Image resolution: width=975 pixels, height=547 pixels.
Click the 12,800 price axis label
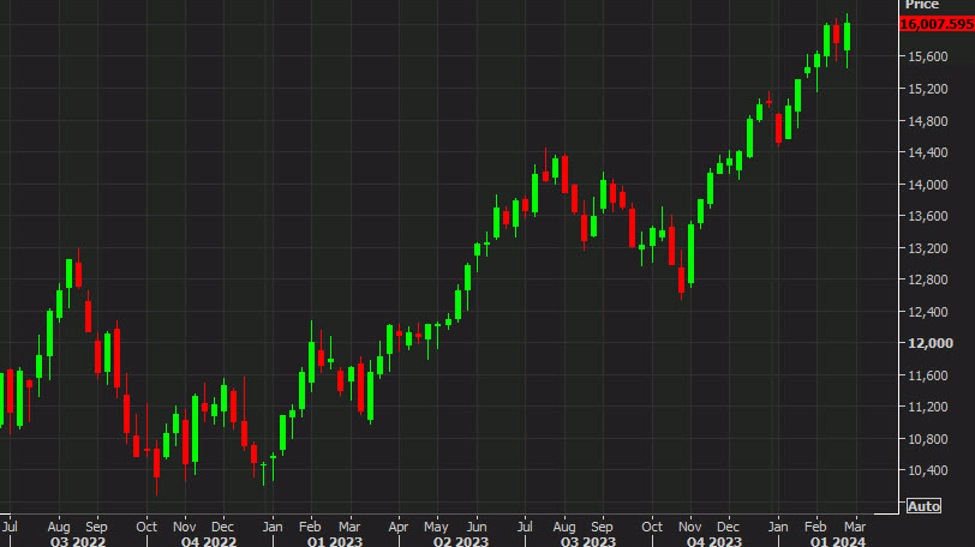coord(928,280)
